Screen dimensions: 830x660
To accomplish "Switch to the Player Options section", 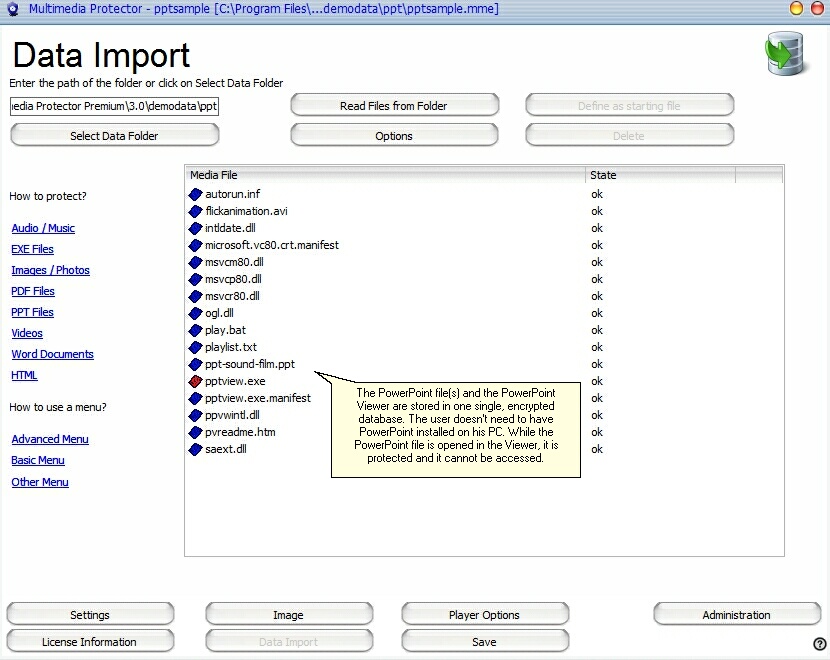I will (484, 615).
